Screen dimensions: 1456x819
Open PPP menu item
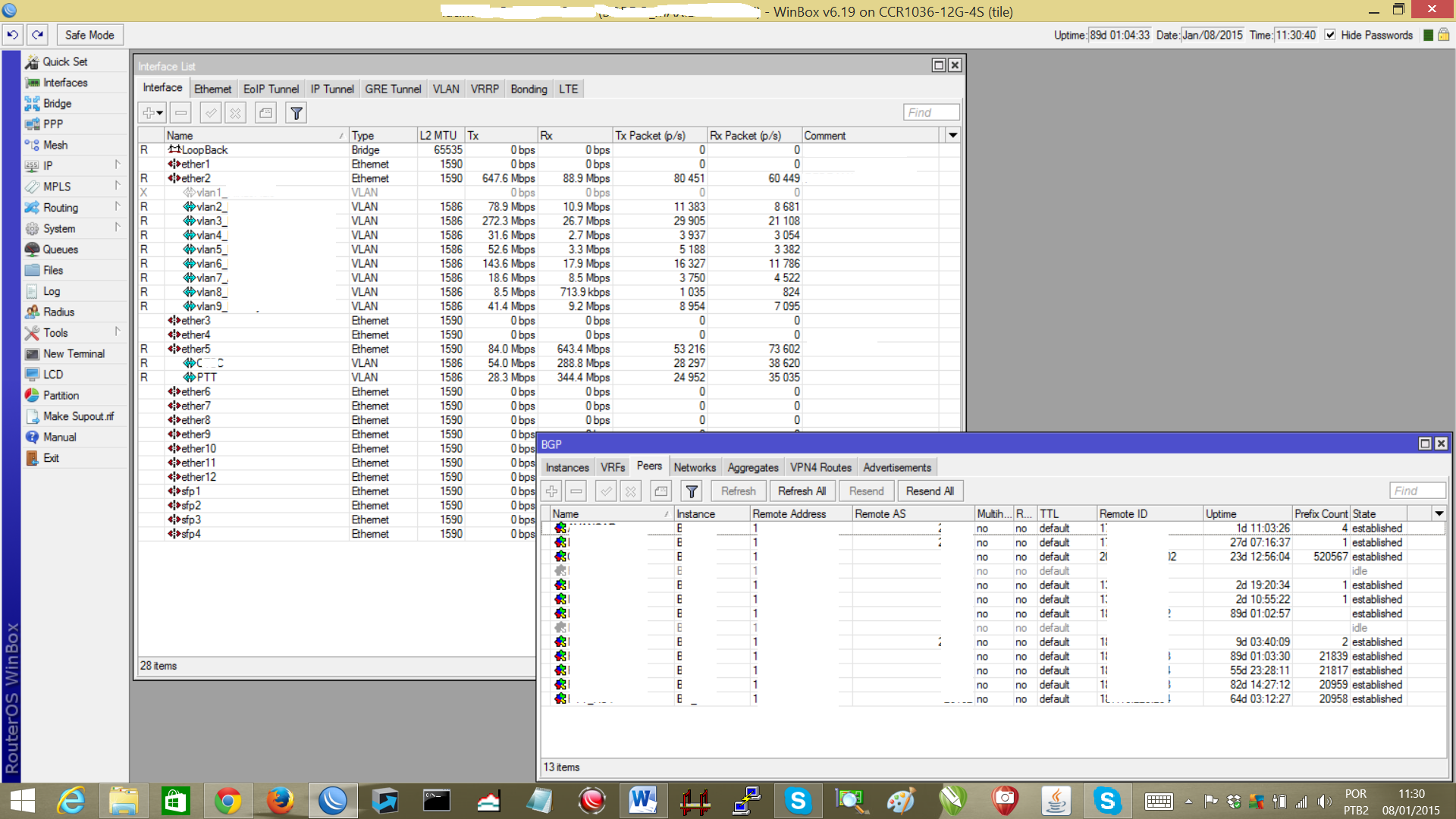coord(53,124)
